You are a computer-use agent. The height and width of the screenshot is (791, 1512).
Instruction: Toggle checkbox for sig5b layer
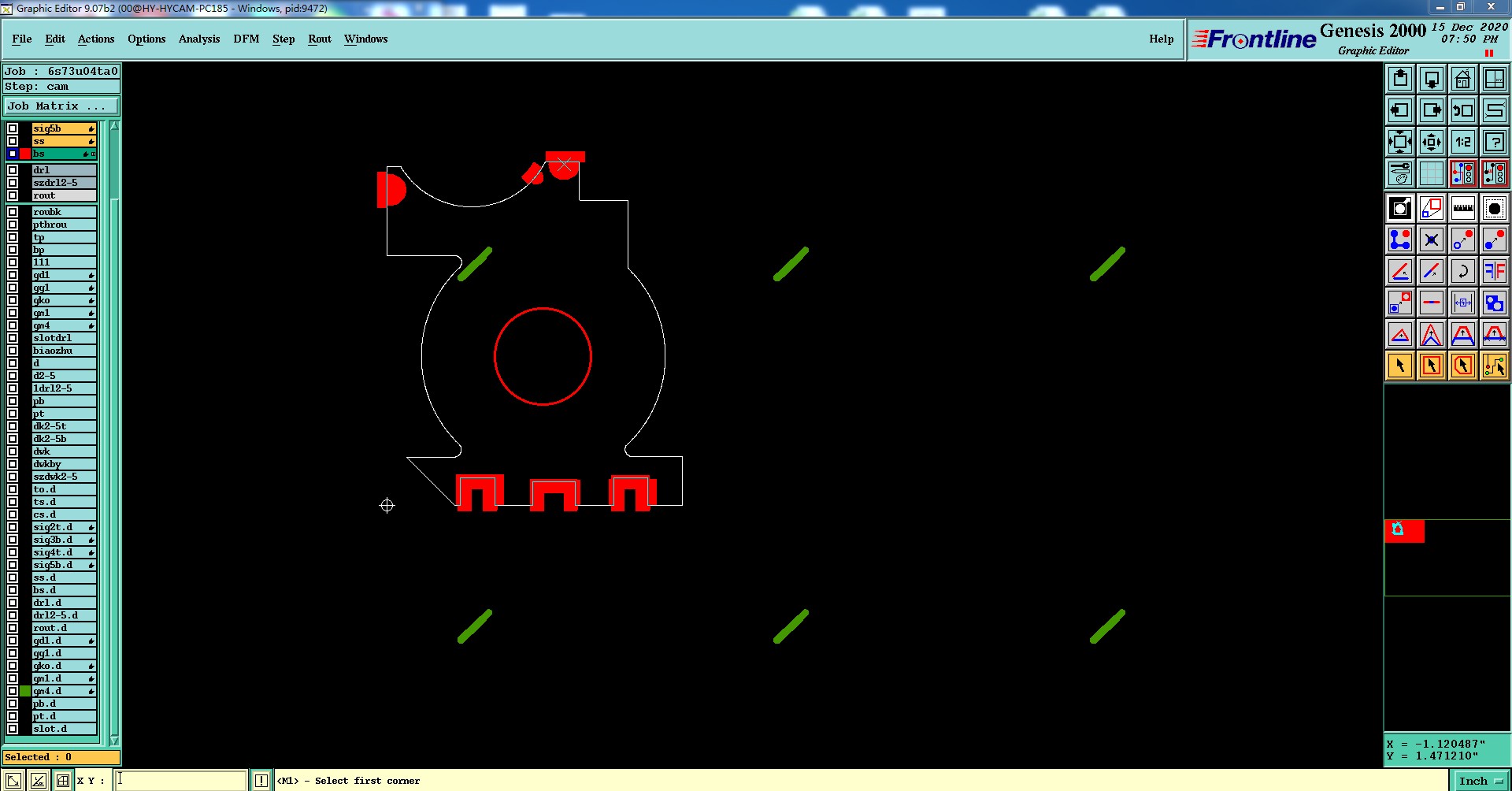13,128
